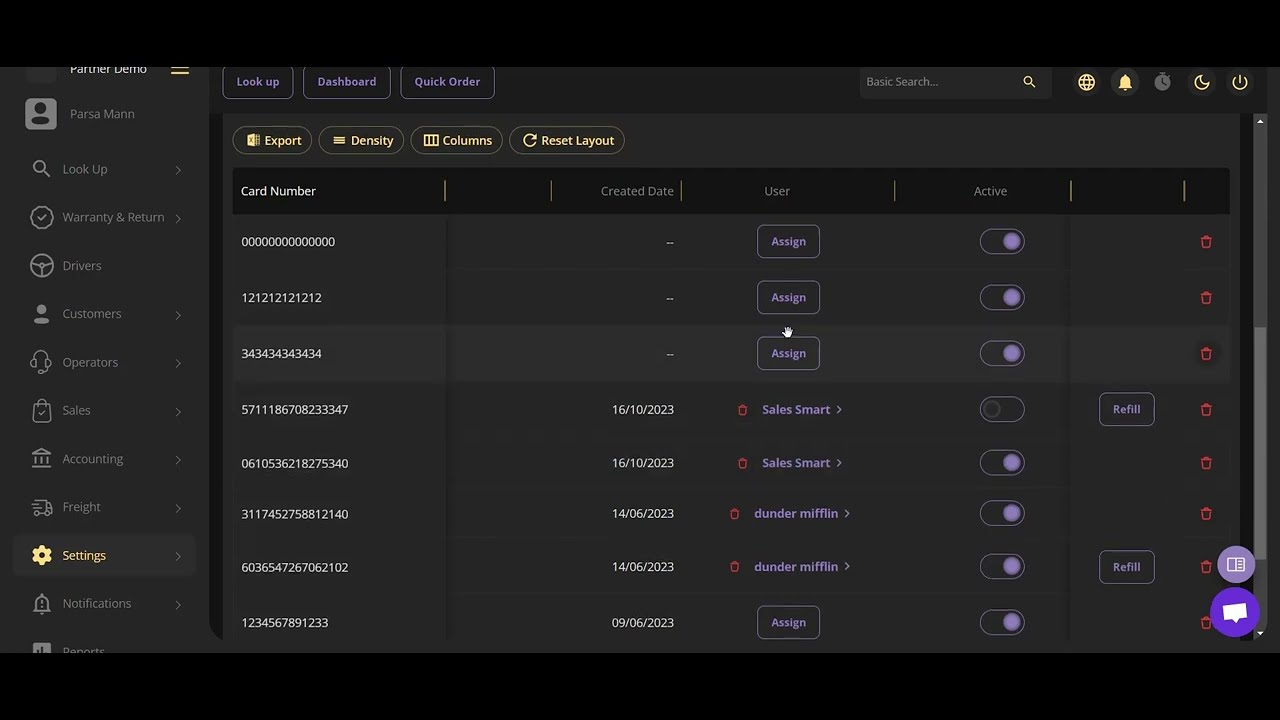The width and height of the screenshot is (1280, 720).
Task: Open the Columns chooser
Action: point(457,141)
